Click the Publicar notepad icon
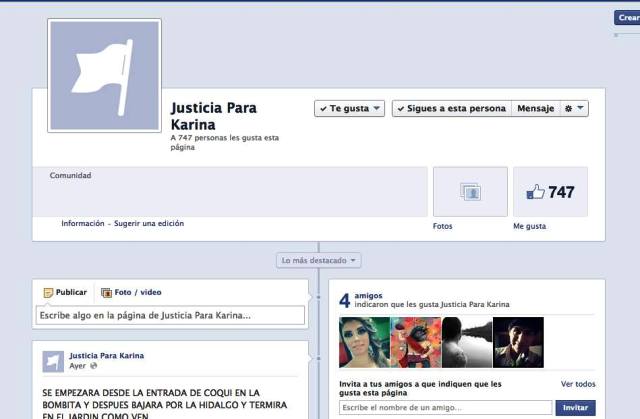This screenshot has width=640, height=419. (48, 293)
